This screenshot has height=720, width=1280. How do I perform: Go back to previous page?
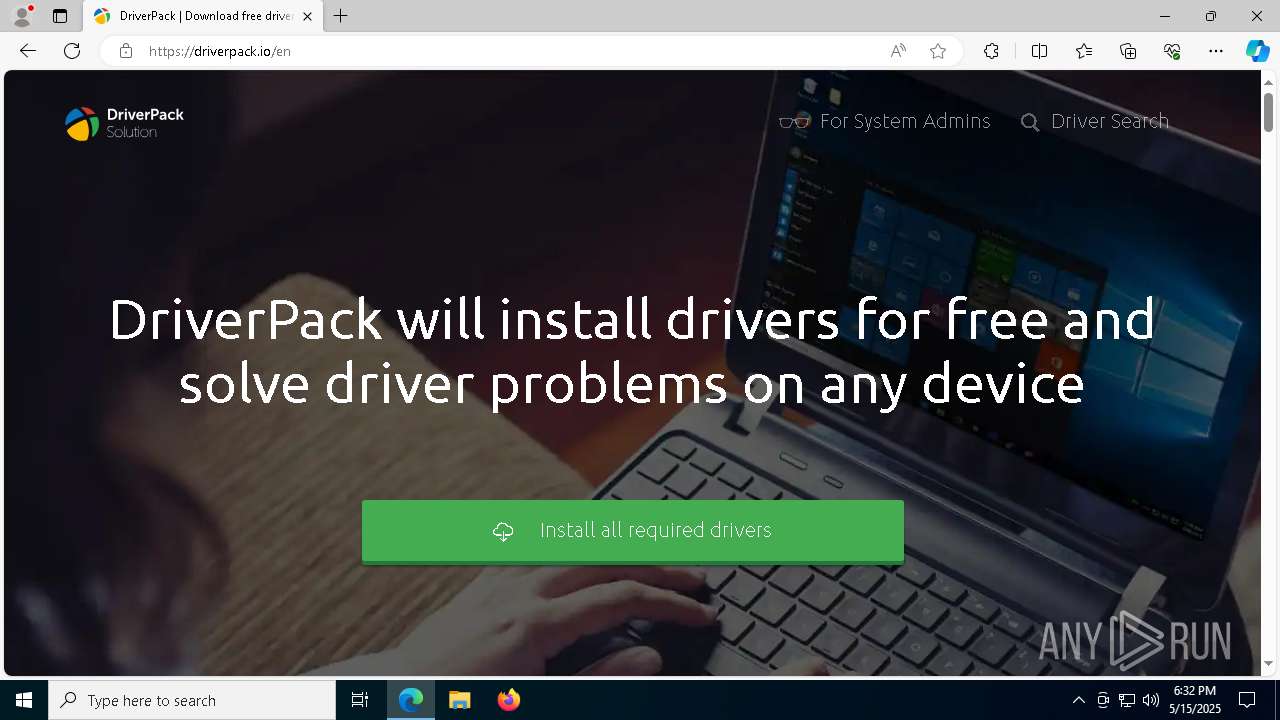28,51
